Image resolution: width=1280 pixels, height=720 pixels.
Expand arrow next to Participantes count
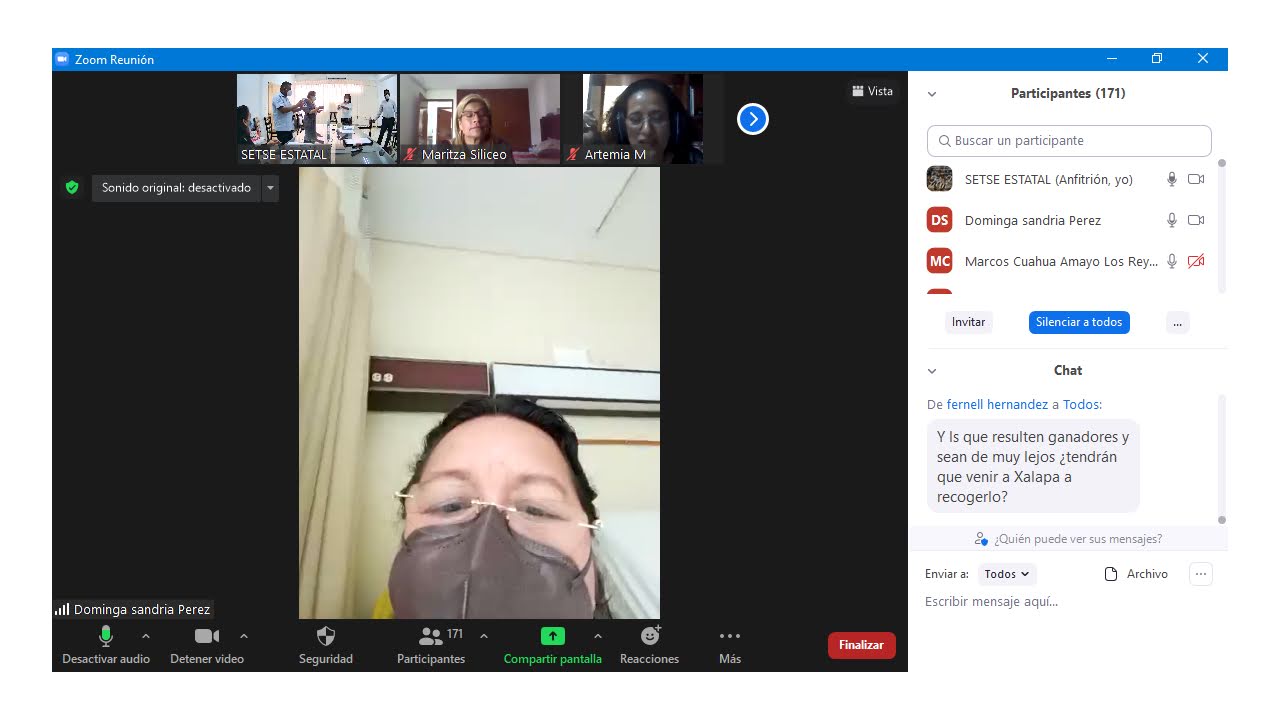[x=484, y=636]
